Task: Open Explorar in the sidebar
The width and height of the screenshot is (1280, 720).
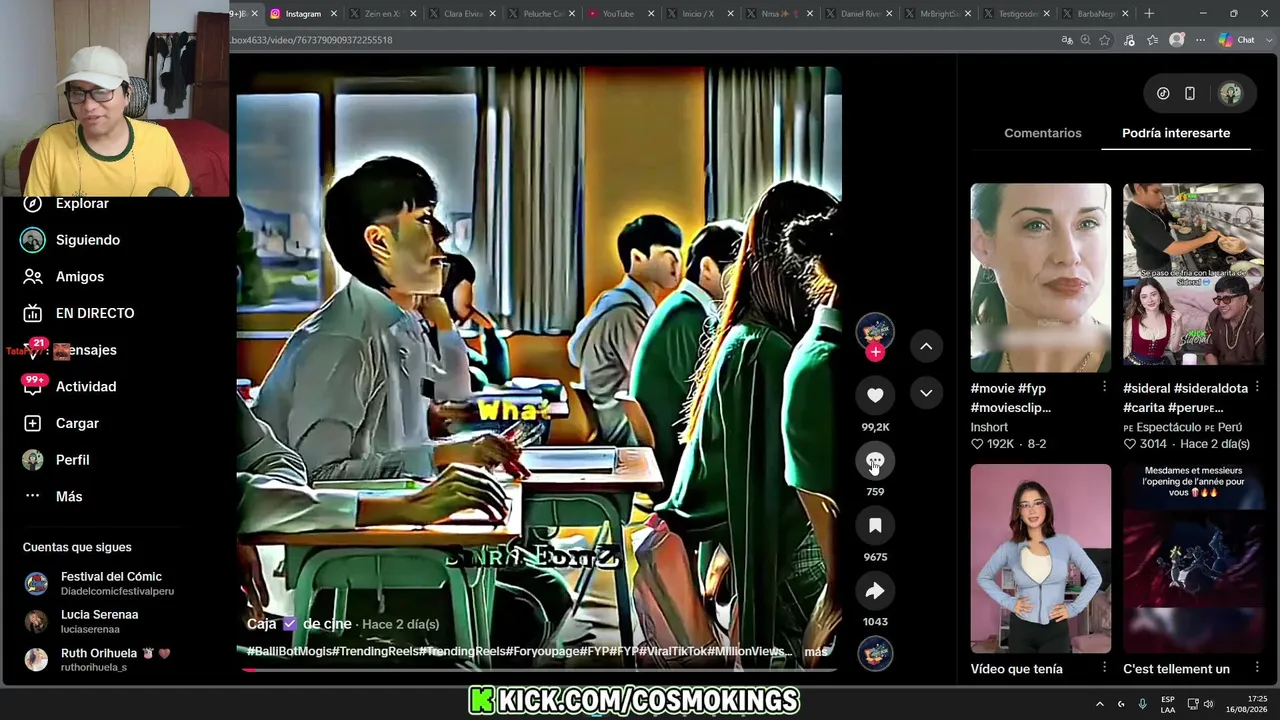Action: click(x=66, y=203)
